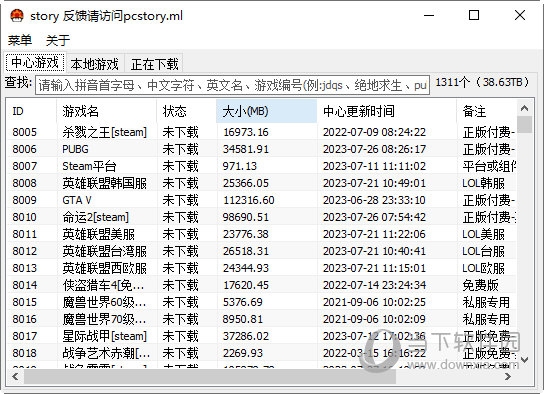Maximize the story window
The image size is (544, 394).
[474, 15]
